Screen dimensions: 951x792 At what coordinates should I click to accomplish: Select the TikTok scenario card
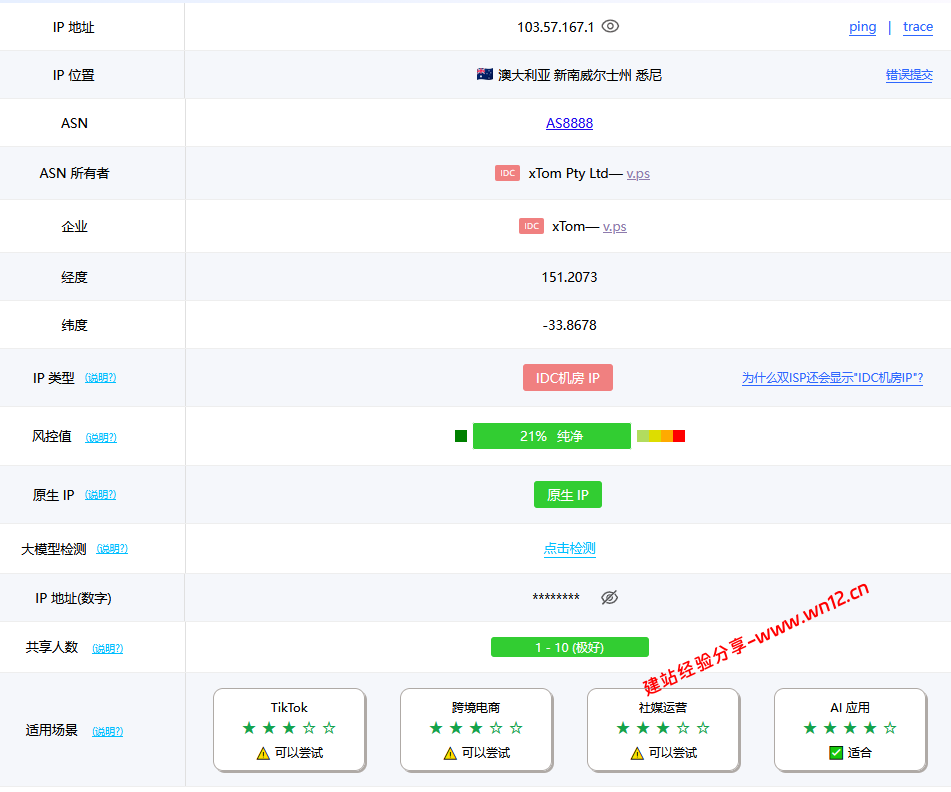(289, 730)
